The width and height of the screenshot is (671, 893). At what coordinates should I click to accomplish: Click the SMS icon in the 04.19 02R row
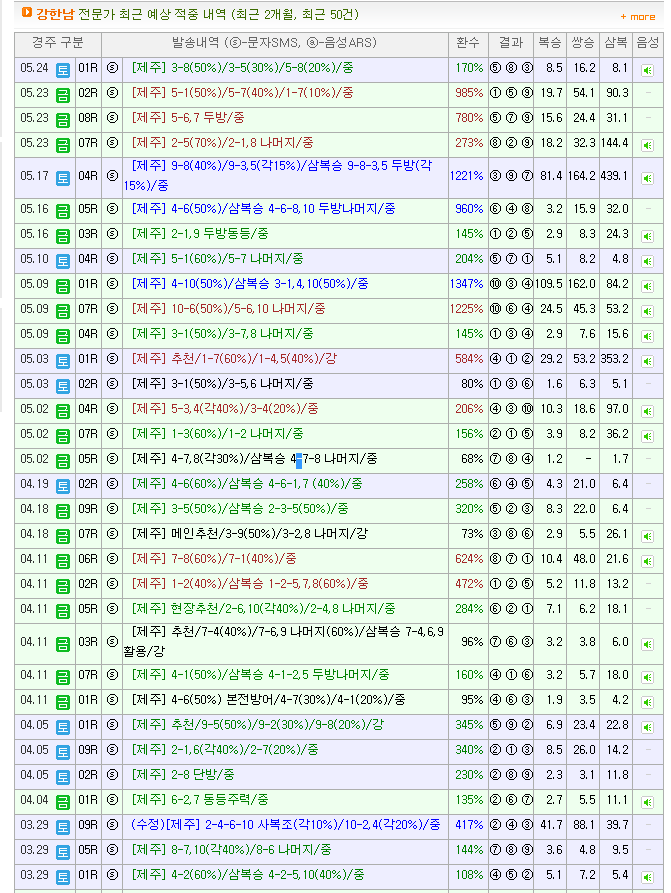[112, 484]
